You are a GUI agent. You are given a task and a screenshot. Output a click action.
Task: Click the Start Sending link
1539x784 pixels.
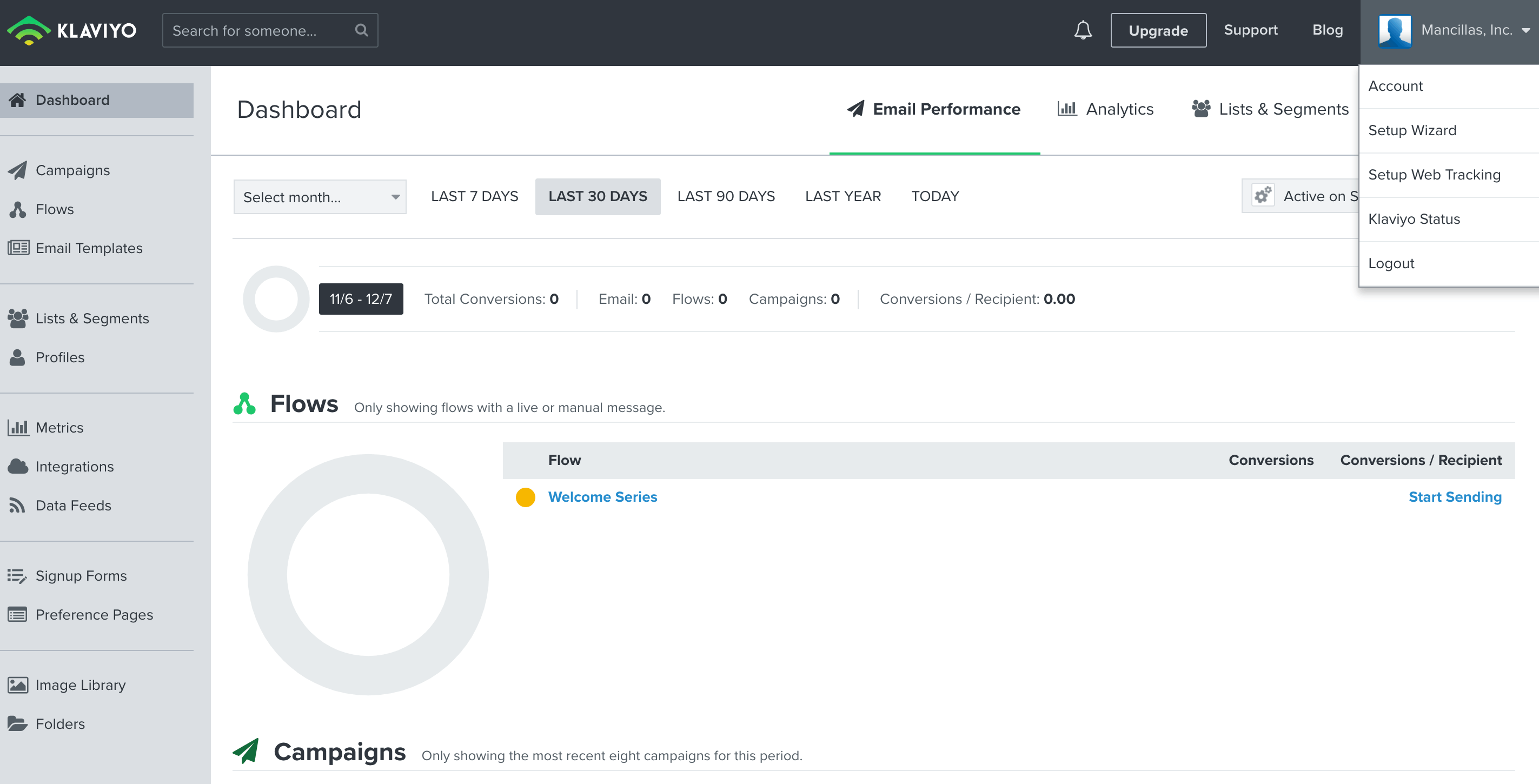pyautogui.click(x=1454, y=496)
